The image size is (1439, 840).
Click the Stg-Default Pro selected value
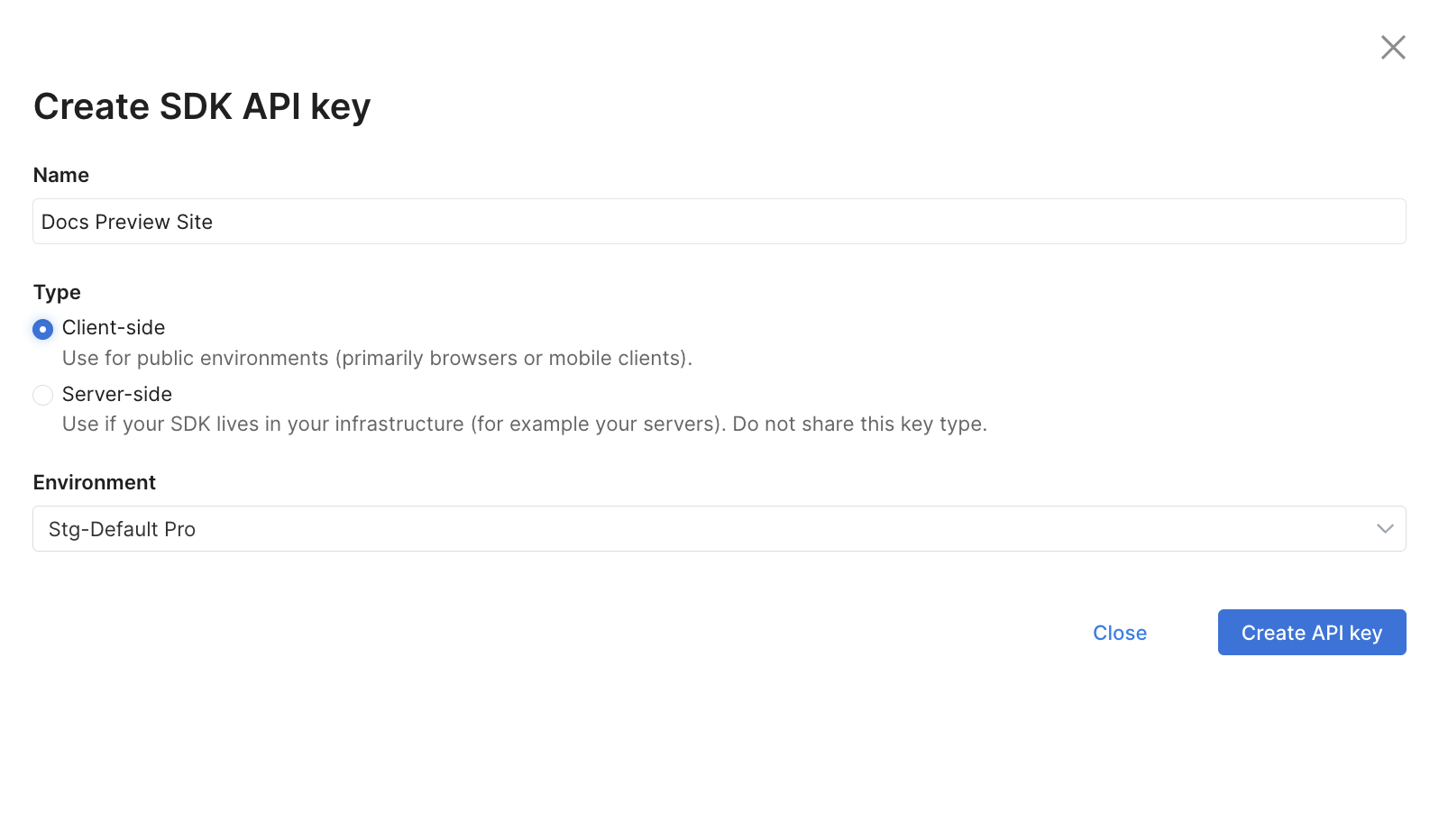click(x=122, y=529)
